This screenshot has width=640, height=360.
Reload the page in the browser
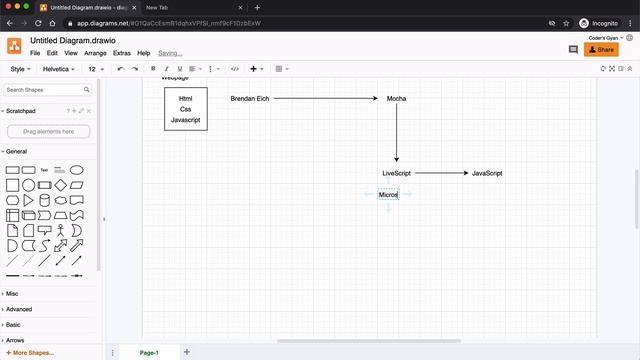pos(38,23)
